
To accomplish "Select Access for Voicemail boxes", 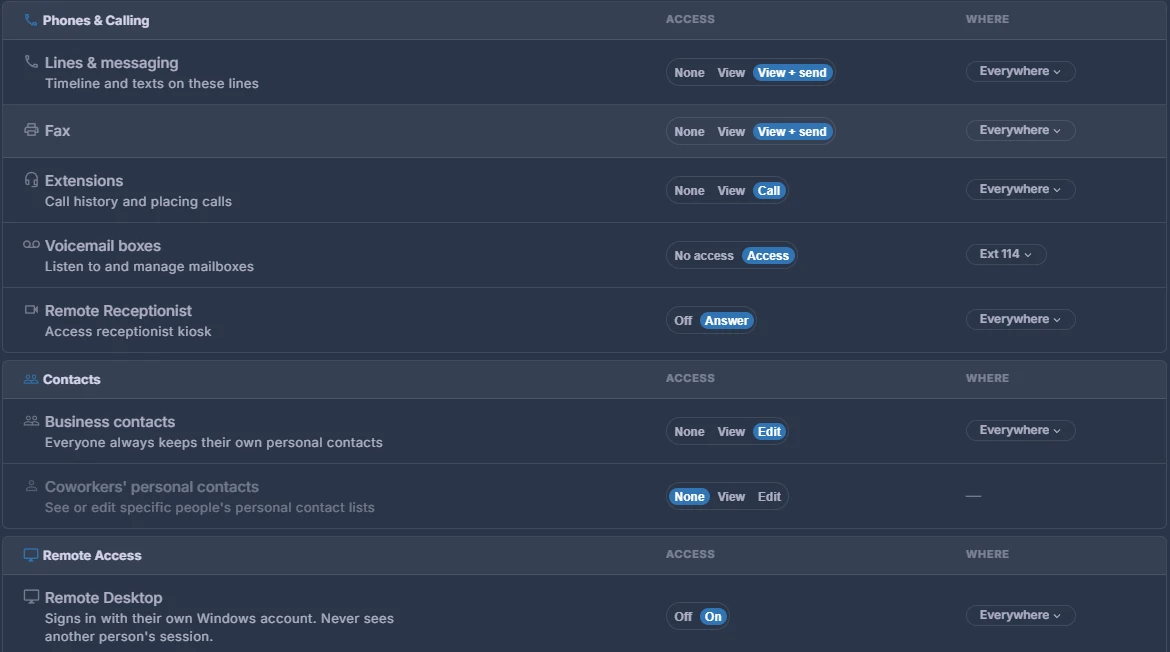I will point(769,255).
